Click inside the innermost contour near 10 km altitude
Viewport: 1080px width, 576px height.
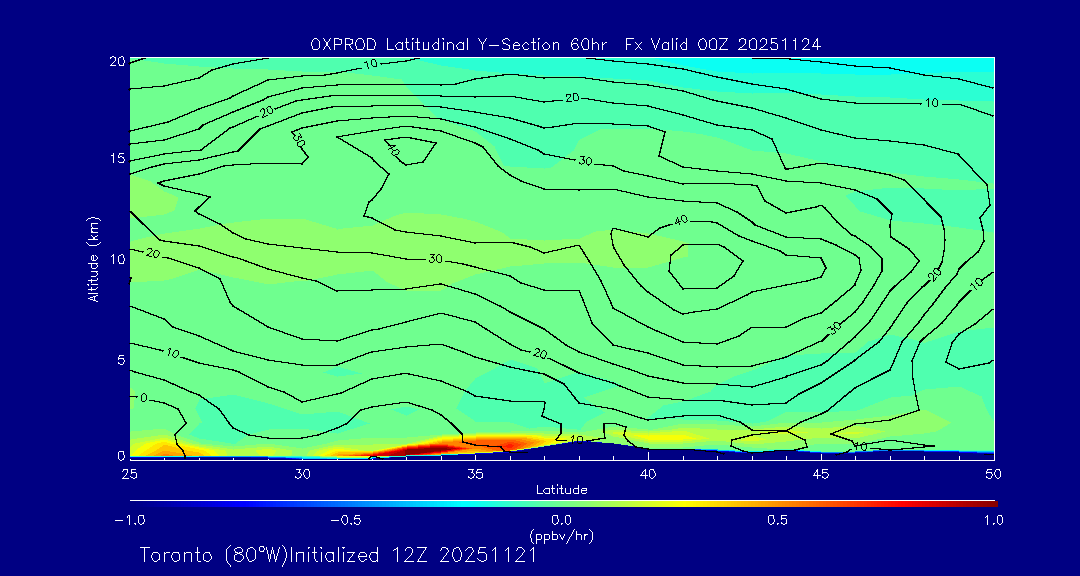[705, 267]
